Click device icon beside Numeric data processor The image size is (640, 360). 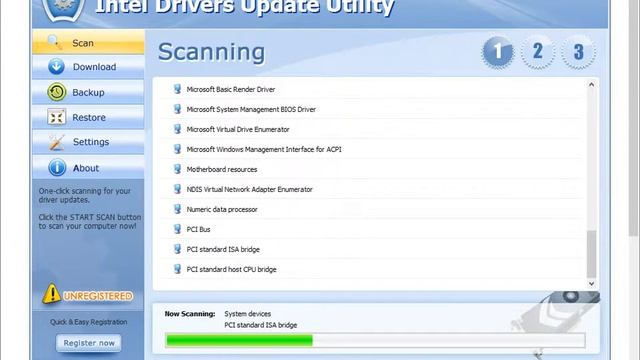(x=177, y=209)
